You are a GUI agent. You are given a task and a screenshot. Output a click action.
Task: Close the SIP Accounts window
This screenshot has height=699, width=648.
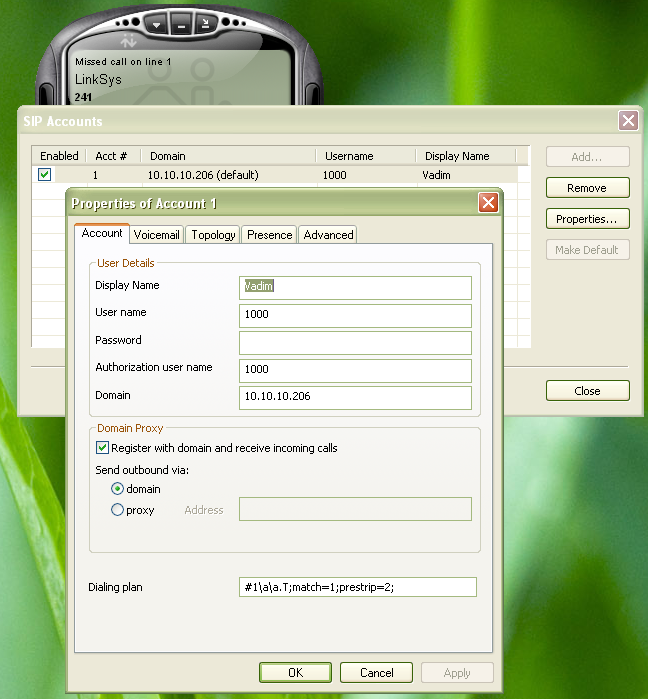tap(628, 120)
